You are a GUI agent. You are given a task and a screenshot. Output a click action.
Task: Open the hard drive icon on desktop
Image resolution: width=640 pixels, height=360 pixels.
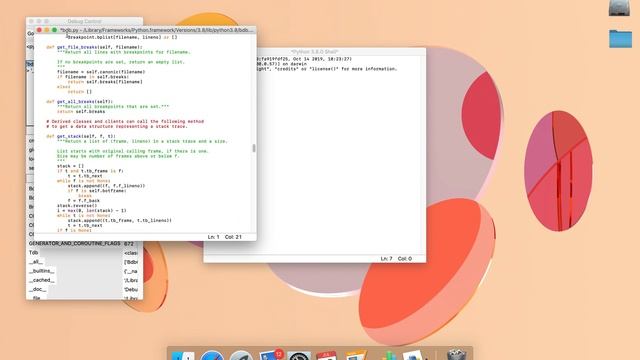tap(619, 8)
